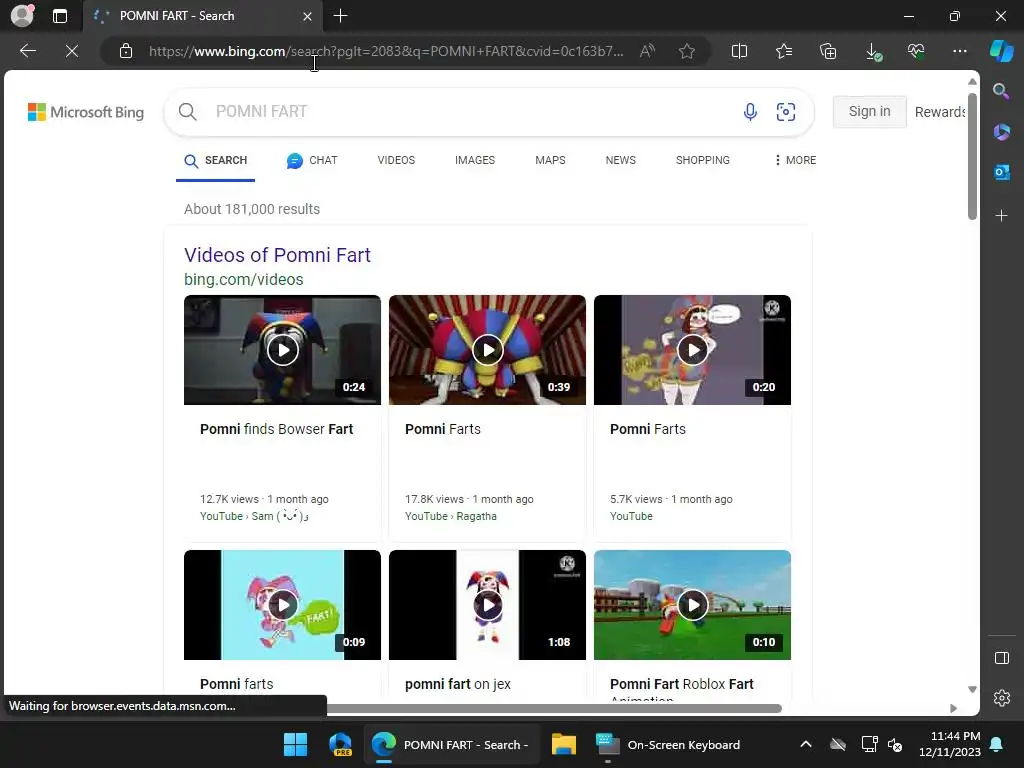The height and width of the screenshot is (768, 1024).
Task: Open File Explorer from the taskbar
Action: coord(564,744)
